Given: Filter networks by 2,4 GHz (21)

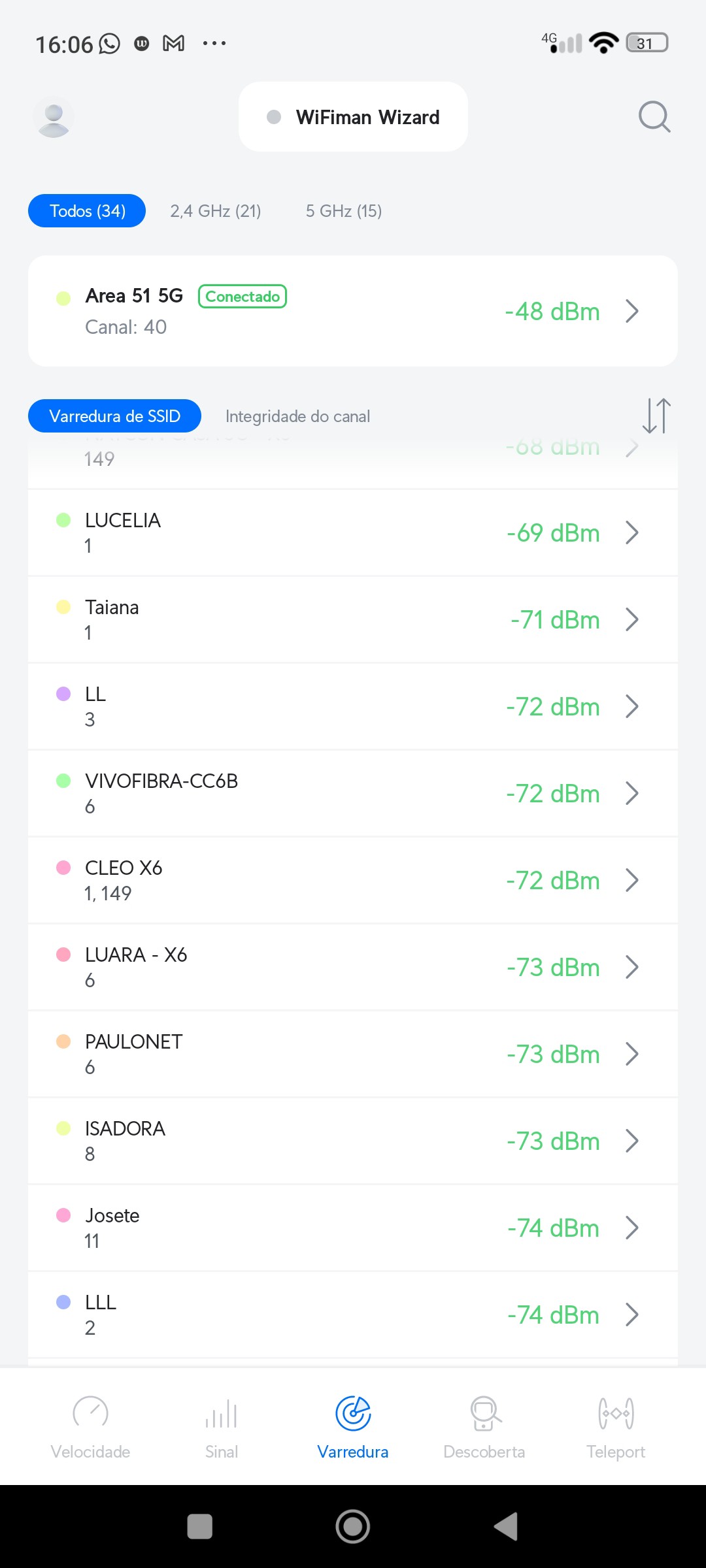Looking at the screenshot, I should (x=216, y=211).
